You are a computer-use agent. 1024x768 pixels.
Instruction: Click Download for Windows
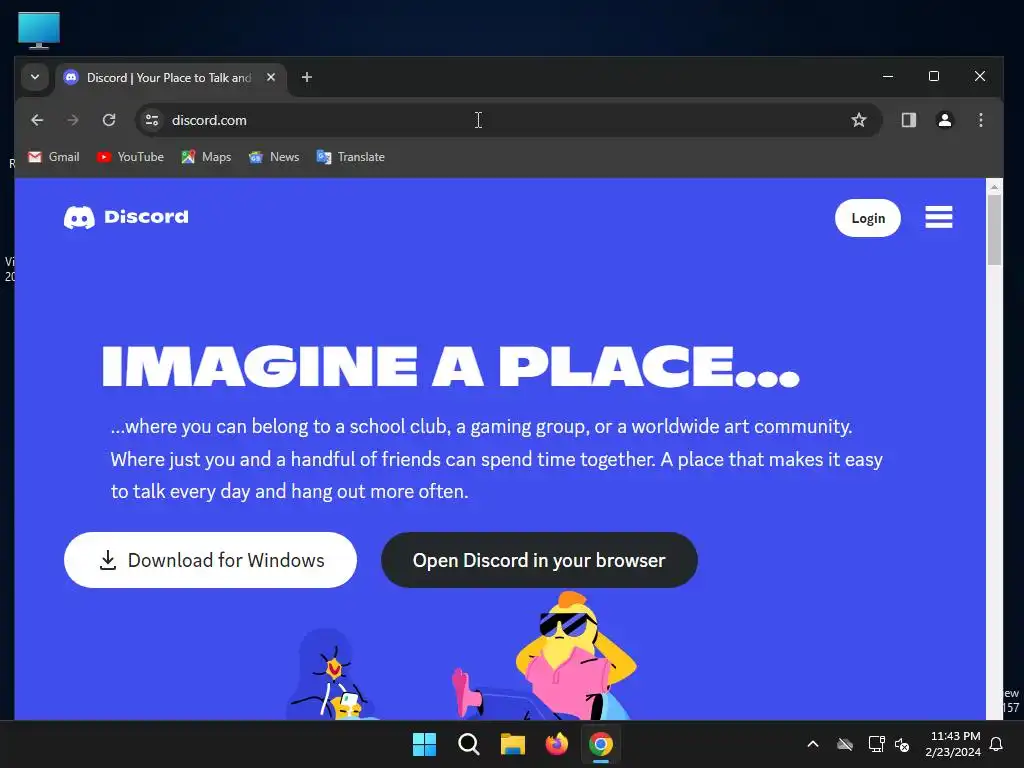[x=210, y=560]
